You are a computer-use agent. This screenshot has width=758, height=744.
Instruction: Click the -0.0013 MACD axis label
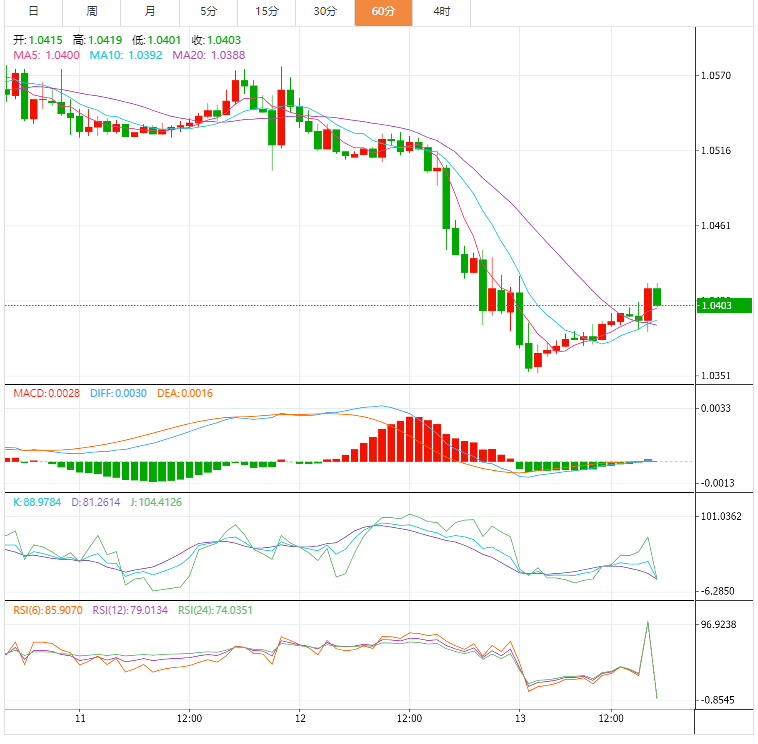pos(716,483)
